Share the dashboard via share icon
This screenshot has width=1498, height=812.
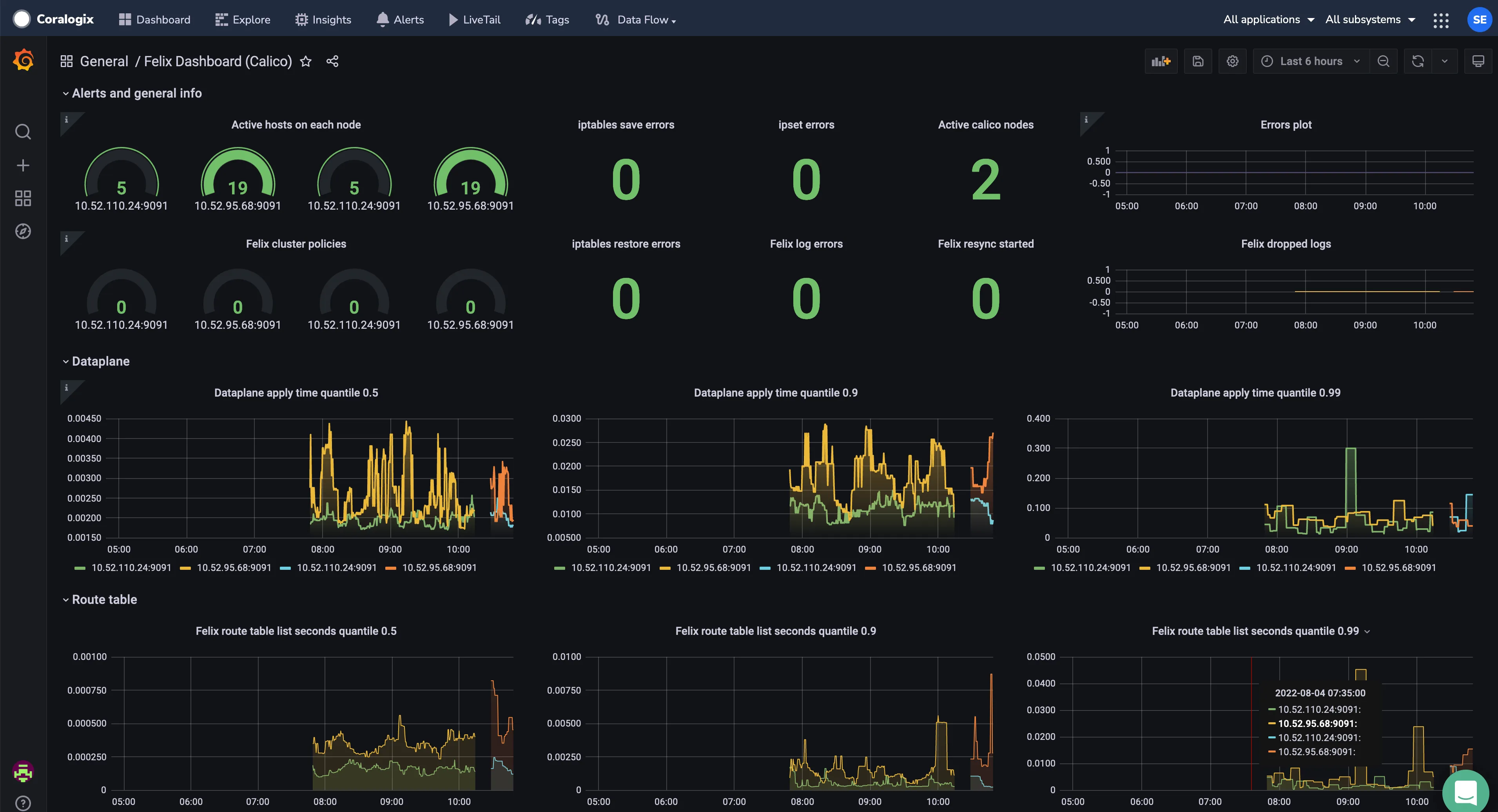pos(333,62)
